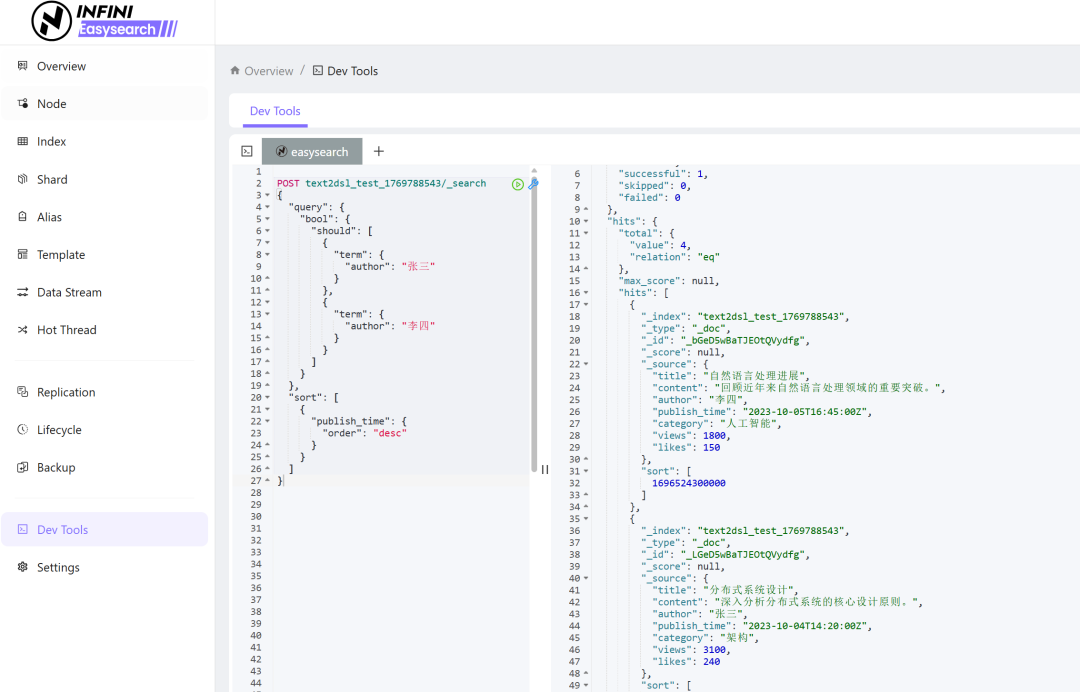Click the INFINI Easysearch logo
Viewport: 1080px width, 692px height.
pos(104,21)
